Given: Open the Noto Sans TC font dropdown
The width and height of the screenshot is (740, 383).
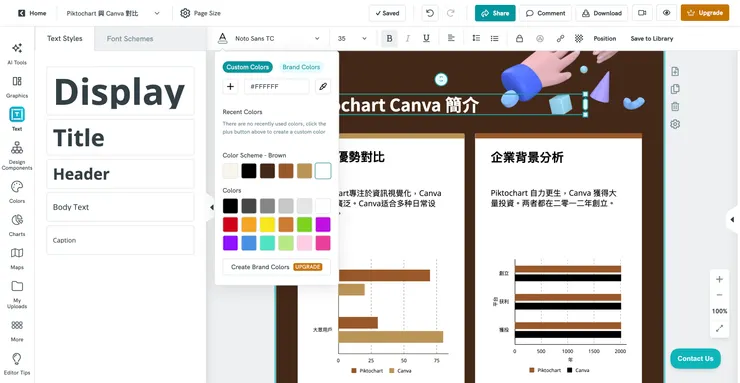Looking at the screenshot, I should click(x=277, y=39).
